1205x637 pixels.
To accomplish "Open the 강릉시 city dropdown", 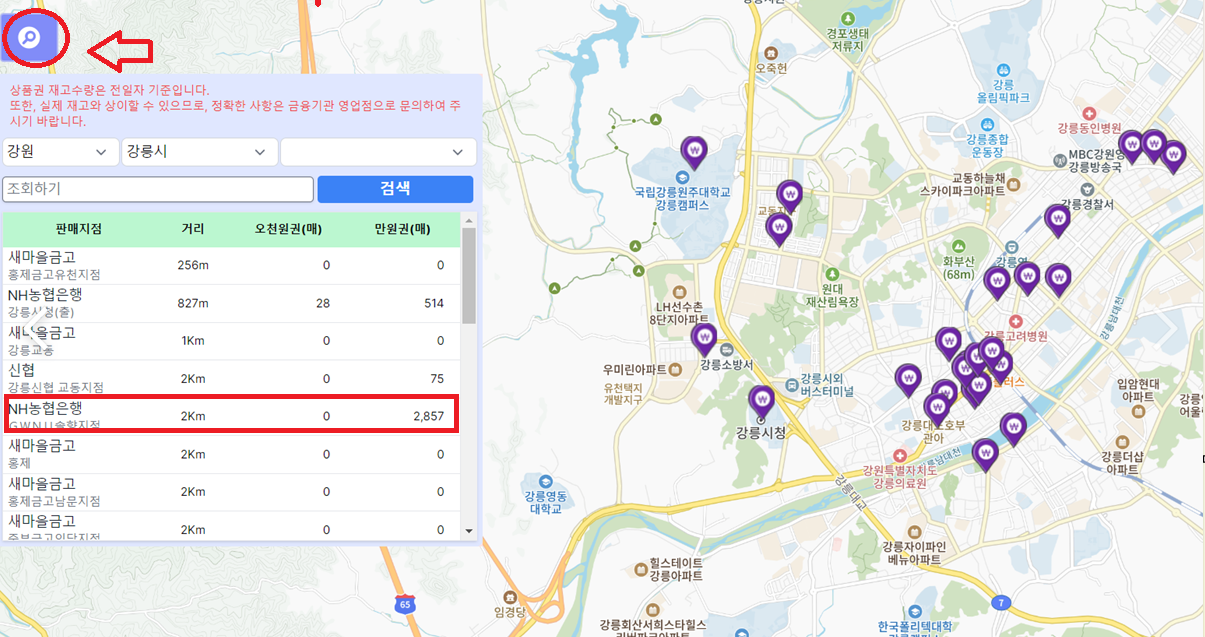I will (x=198, y=152).
